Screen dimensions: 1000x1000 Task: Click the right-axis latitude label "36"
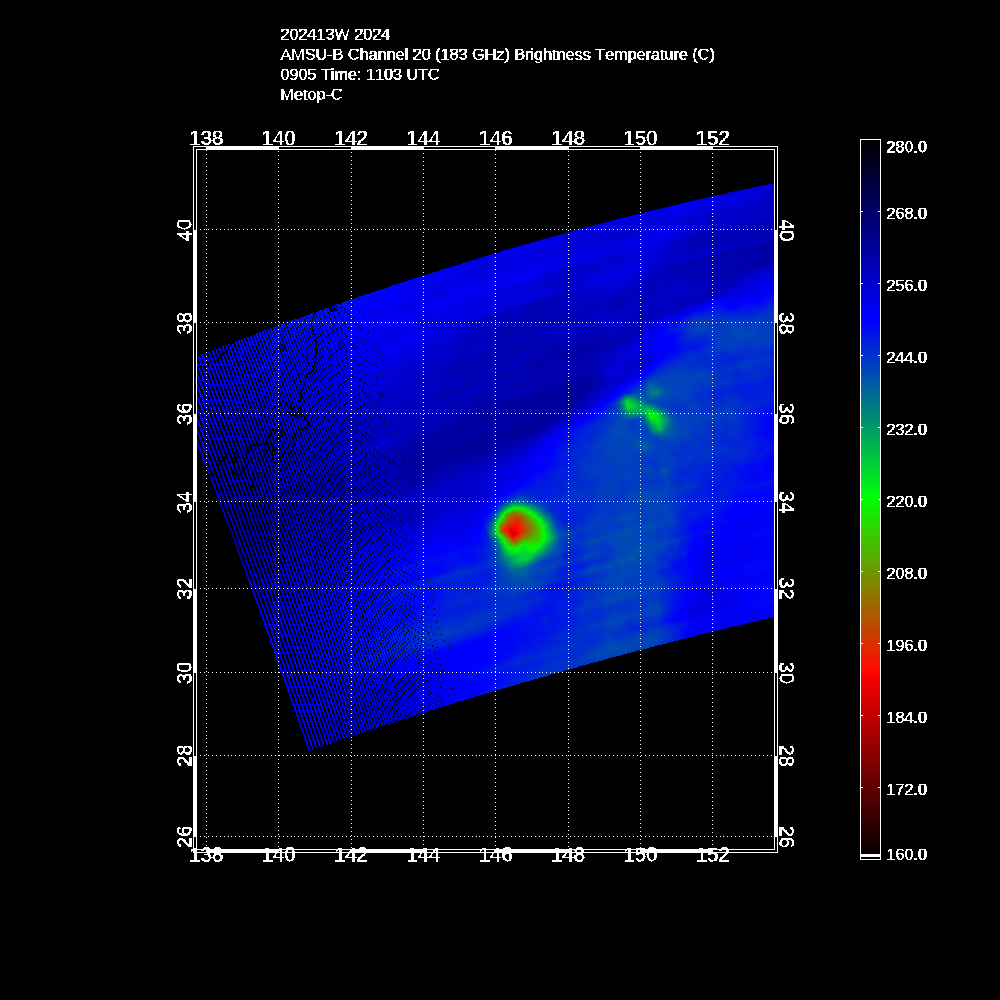(x=786, y=414)
